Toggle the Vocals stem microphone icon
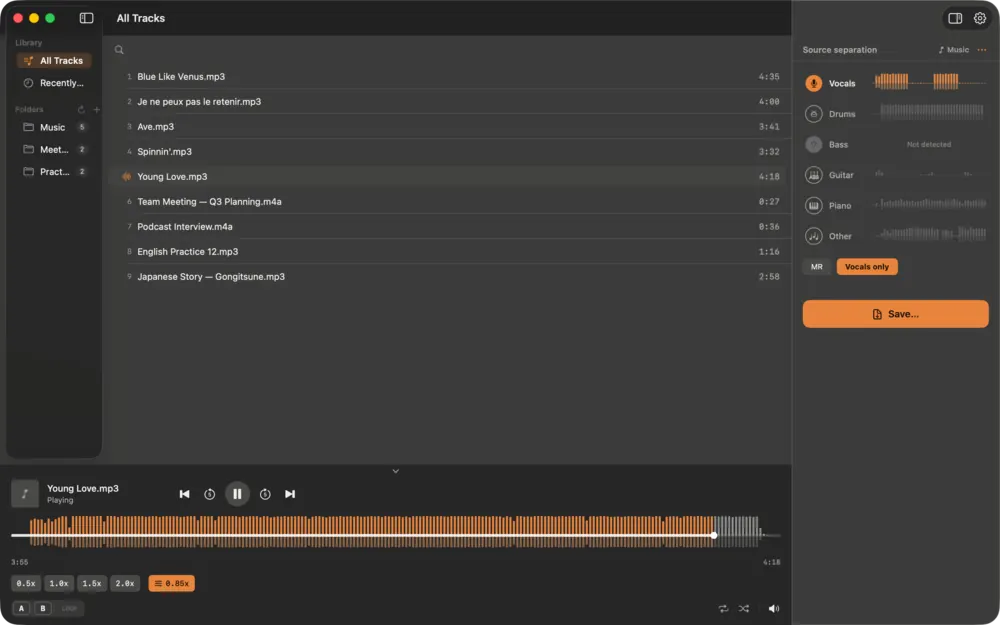The image size is (1000, 625). click(813, 83)
